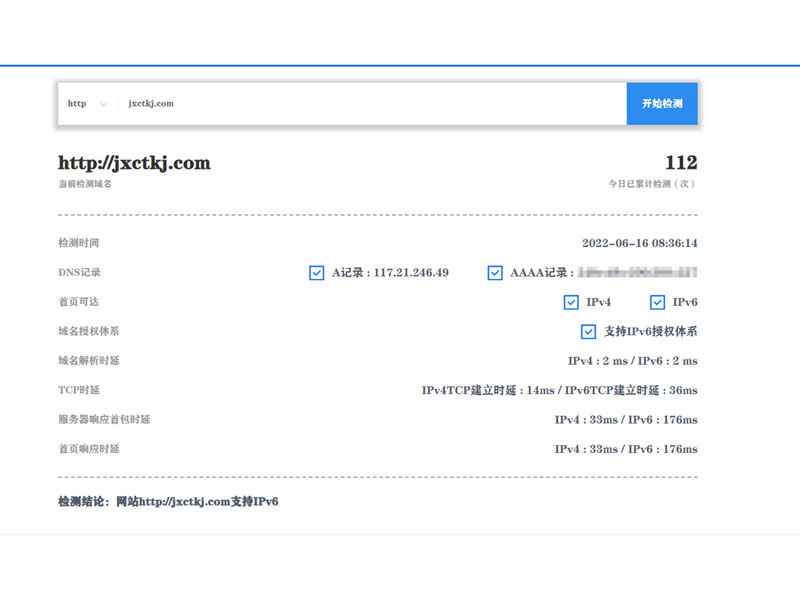Uncheck the IPv6 首页可达 checkbox
The image size is (800, 600).
click(657, 302)
